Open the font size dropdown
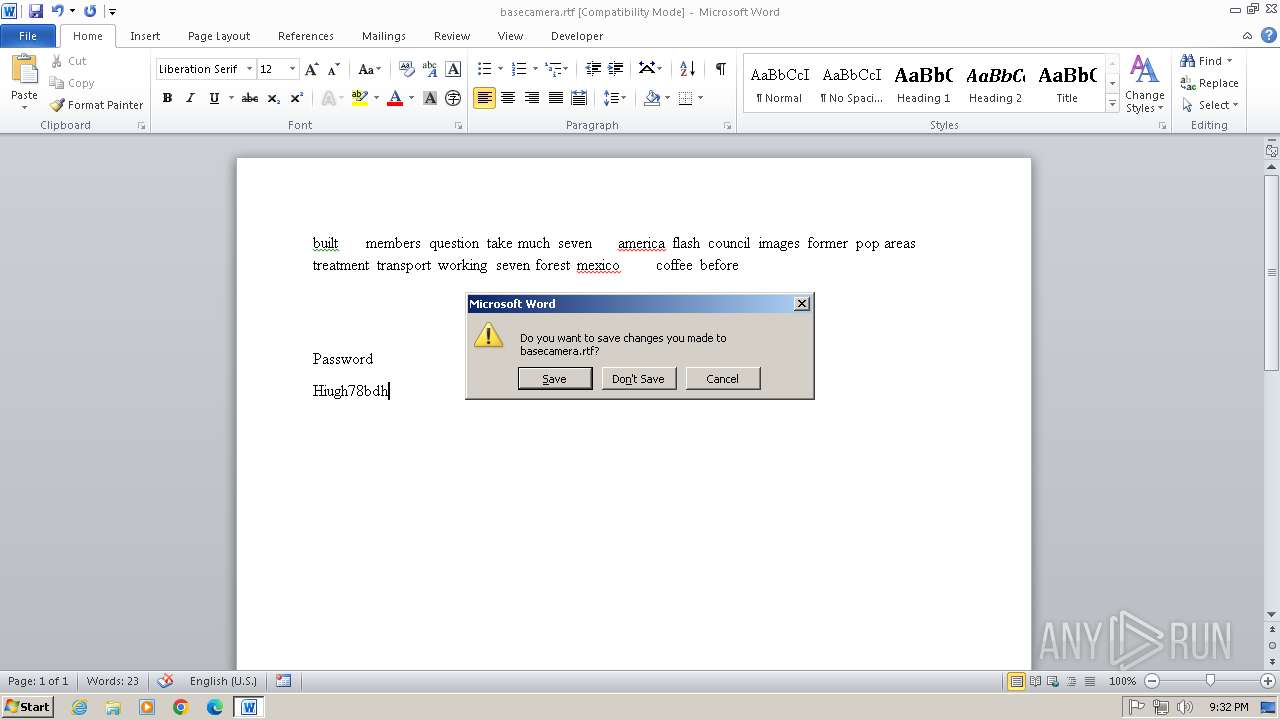Image resolution: width=1280 pixels, height=720 pixels. [292, 69]
